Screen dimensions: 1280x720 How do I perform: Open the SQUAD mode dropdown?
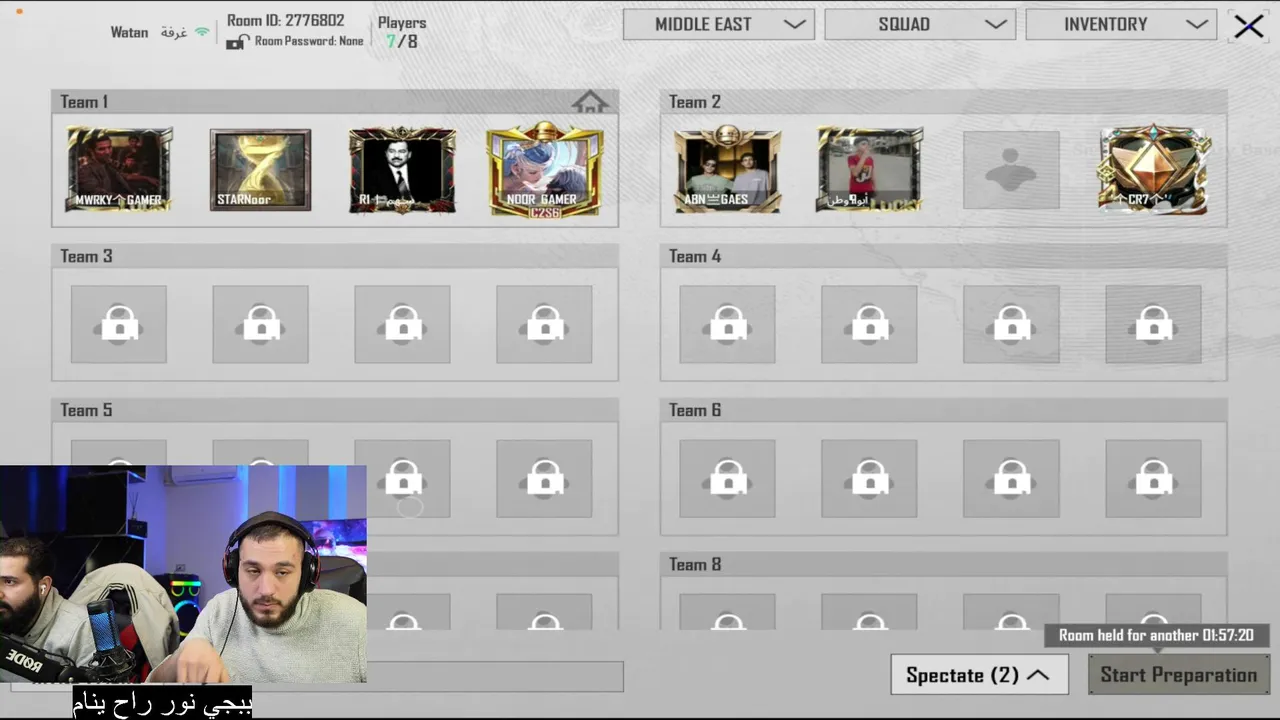920,25
